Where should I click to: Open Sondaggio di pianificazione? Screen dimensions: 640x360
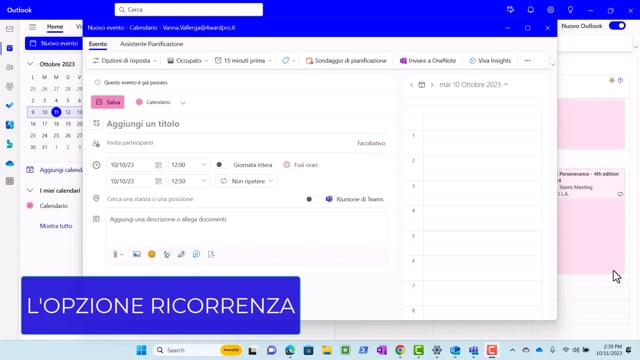pos(346,60)
